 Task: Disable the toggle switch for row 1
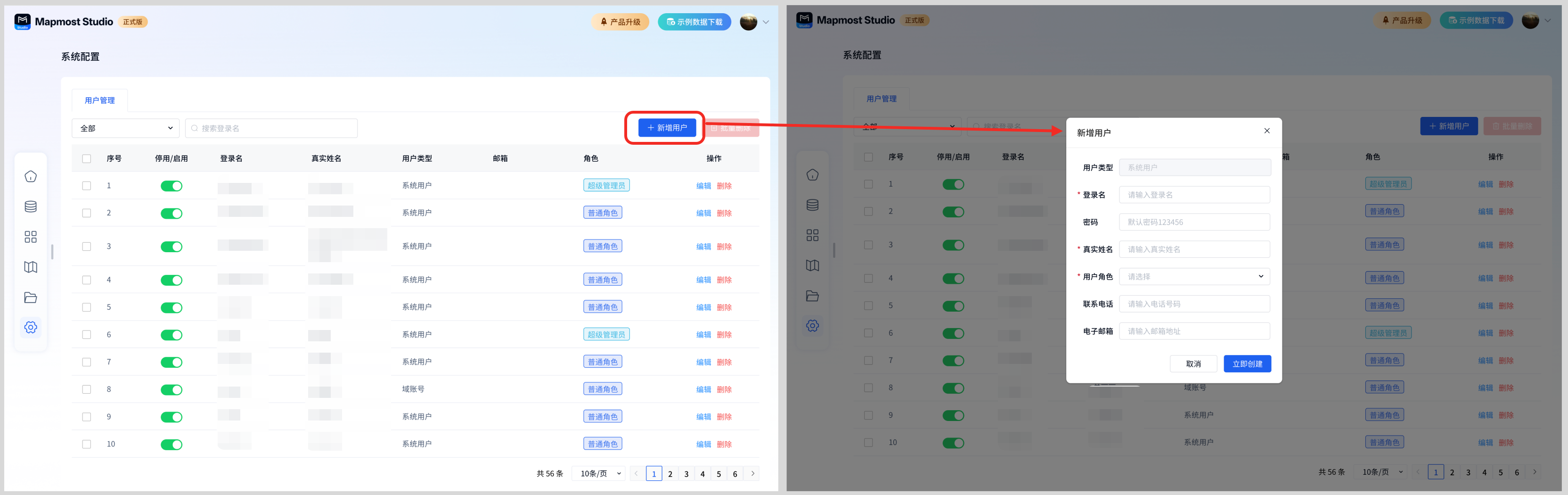171,186
